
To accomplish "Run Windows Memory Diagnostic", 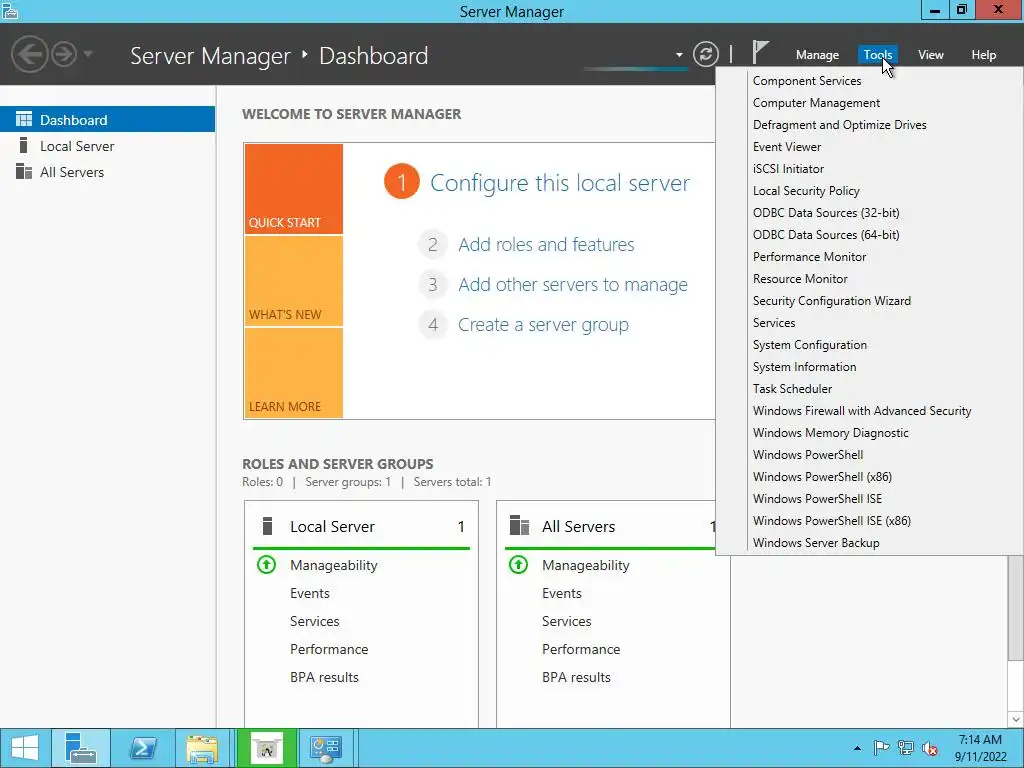I will click(830, 432).
